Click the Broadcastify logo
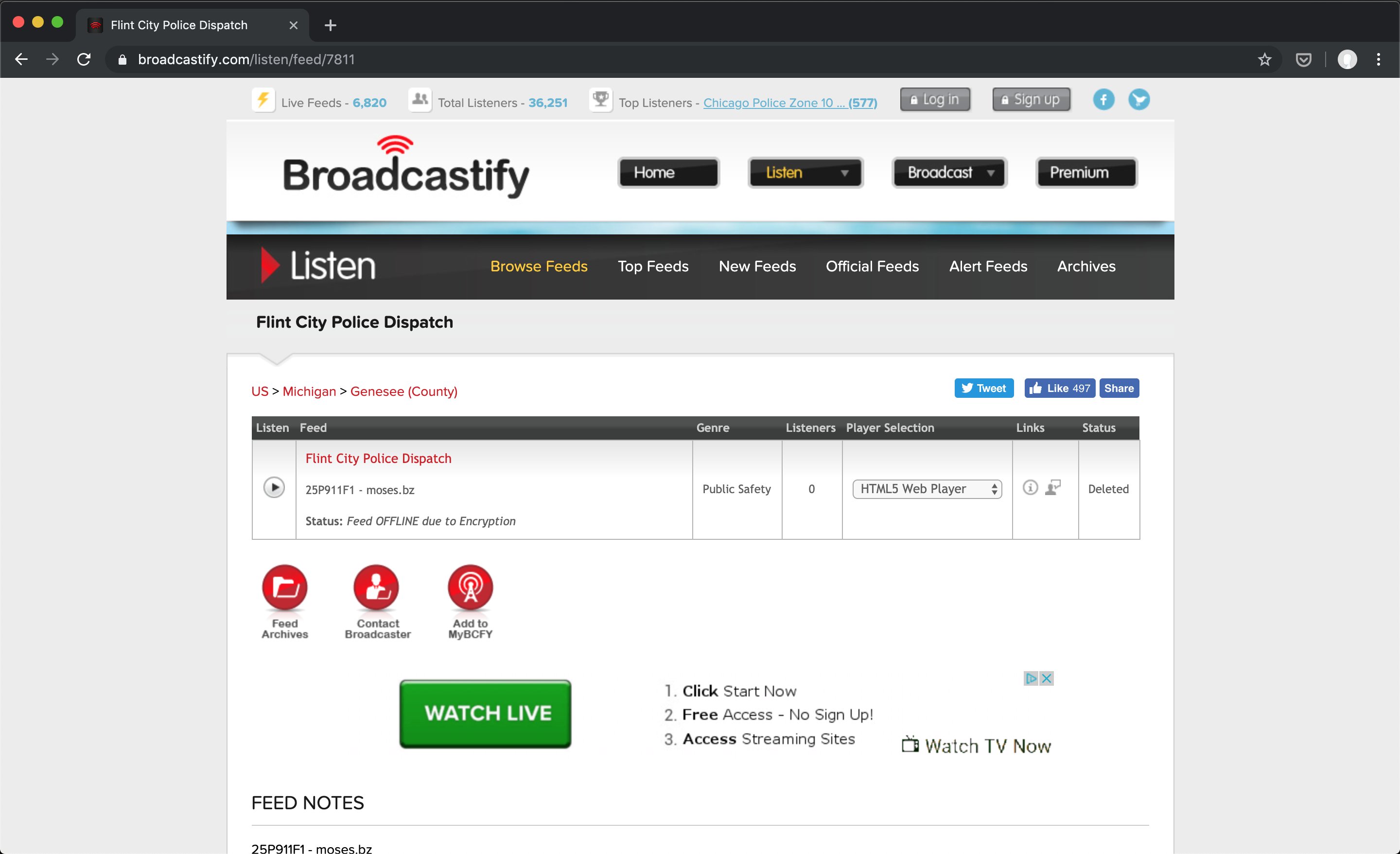Image resolution: width=1400 pixels, height=854 pixels. click(x=406, y=168)
